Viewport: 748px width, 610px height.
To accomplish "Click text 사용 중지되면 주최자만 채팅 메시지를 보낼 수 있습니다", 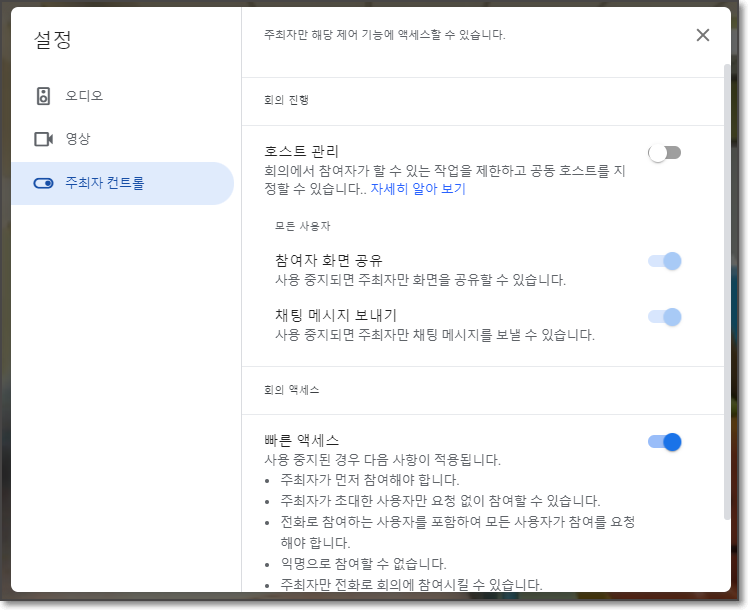I will click(435, 335).
